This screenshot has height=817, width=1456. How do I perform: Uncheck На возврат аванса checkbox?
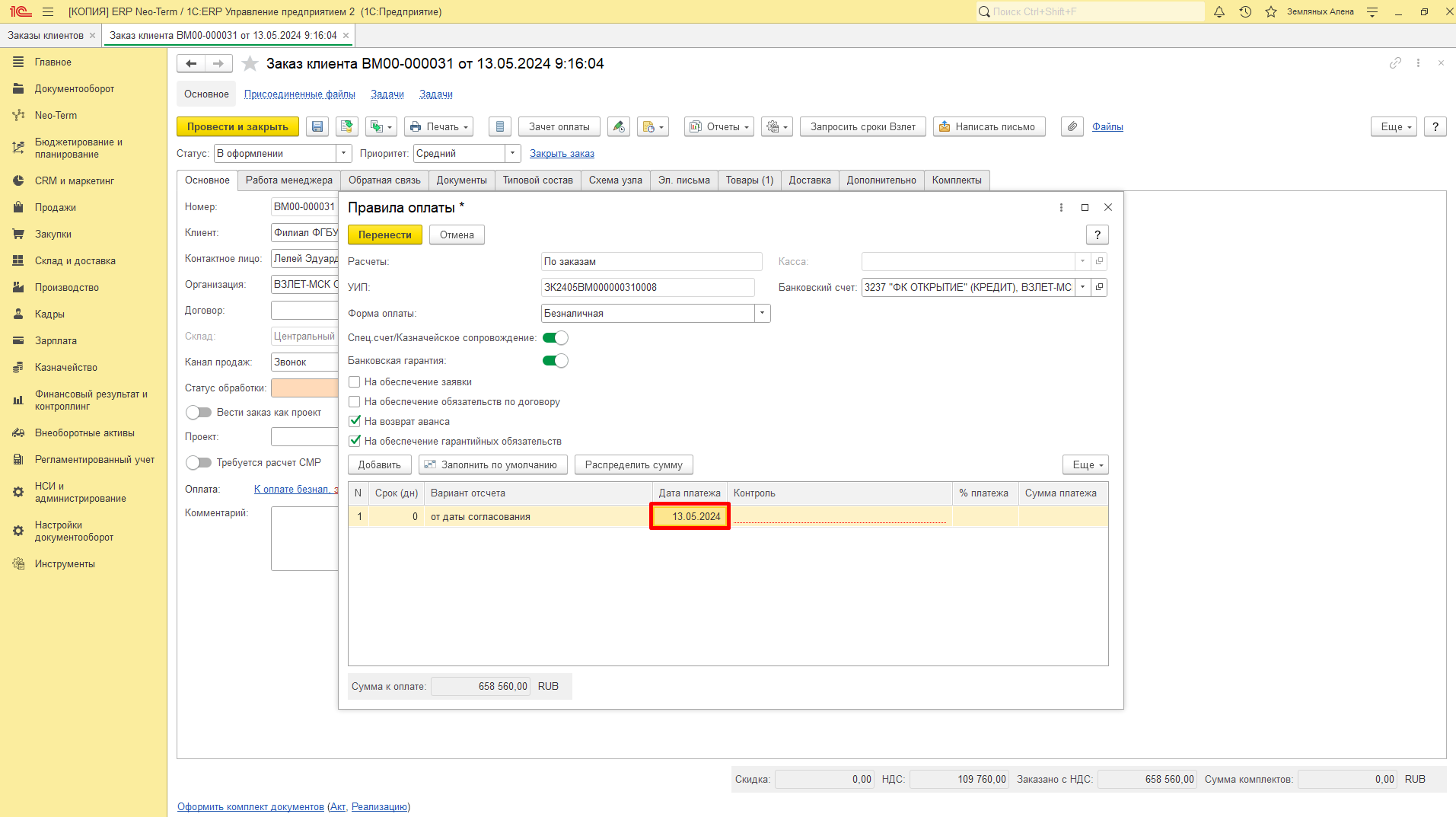tap(355, 421)
